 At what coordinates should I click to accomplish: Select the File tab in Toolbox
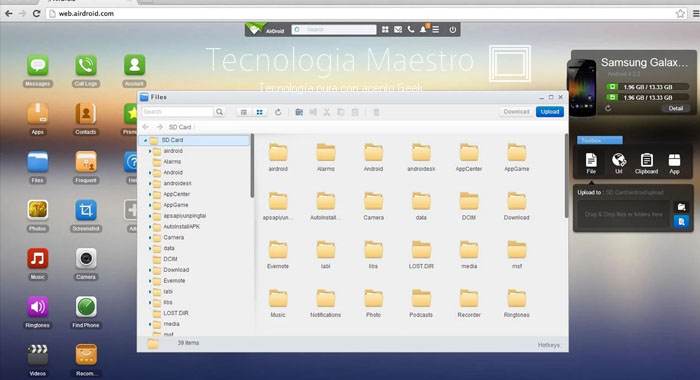click(591, 163)
